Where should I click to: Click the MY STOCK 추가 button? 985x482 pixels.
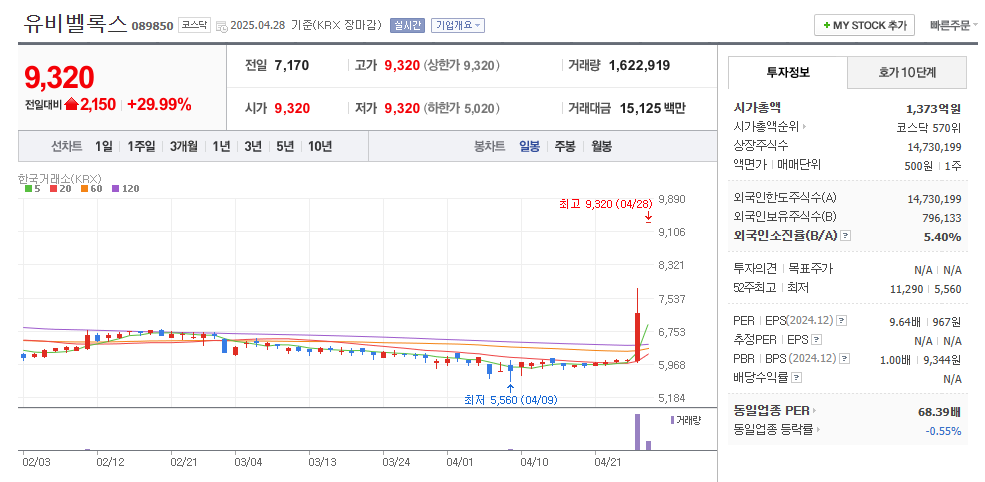(x=864, y=26)
